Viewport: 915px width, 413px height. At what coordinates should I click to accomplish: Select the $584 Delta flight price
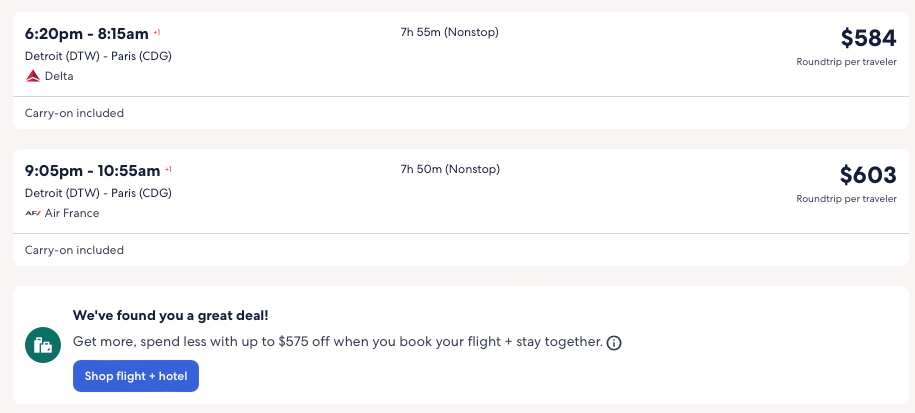click(868, 38)
